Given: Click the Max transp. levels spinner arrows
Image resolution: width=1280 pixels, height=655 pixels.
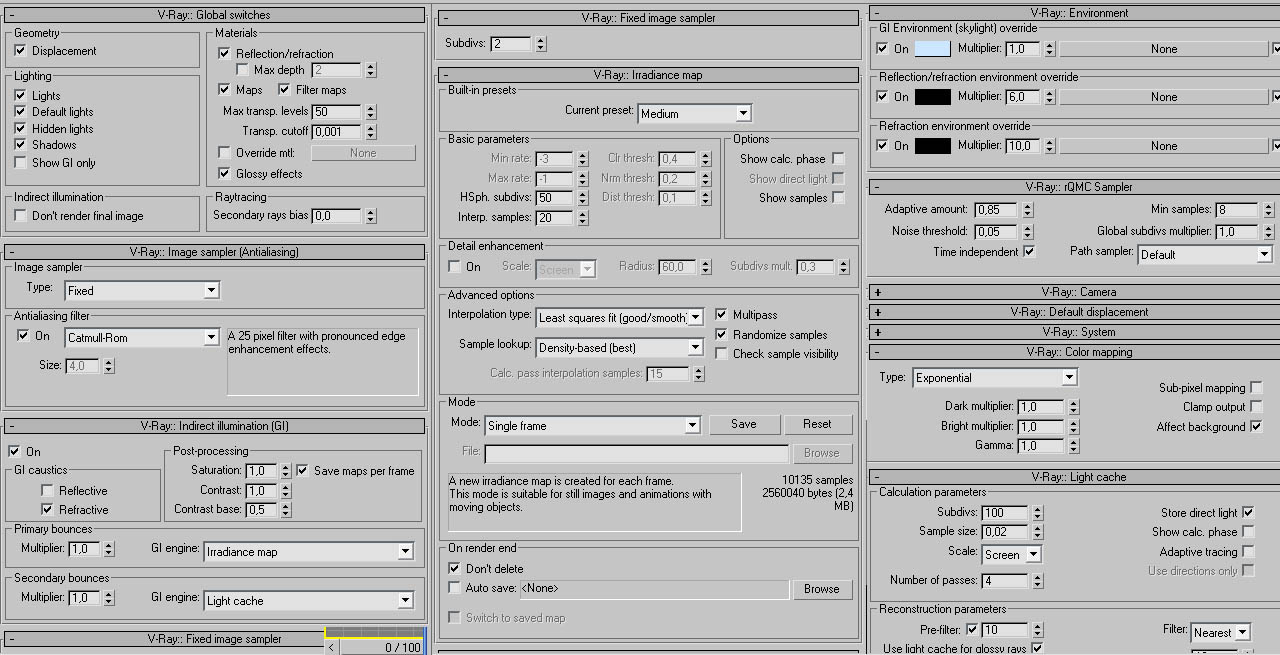Looking at the screenshot, I should [x=370, y=112].
